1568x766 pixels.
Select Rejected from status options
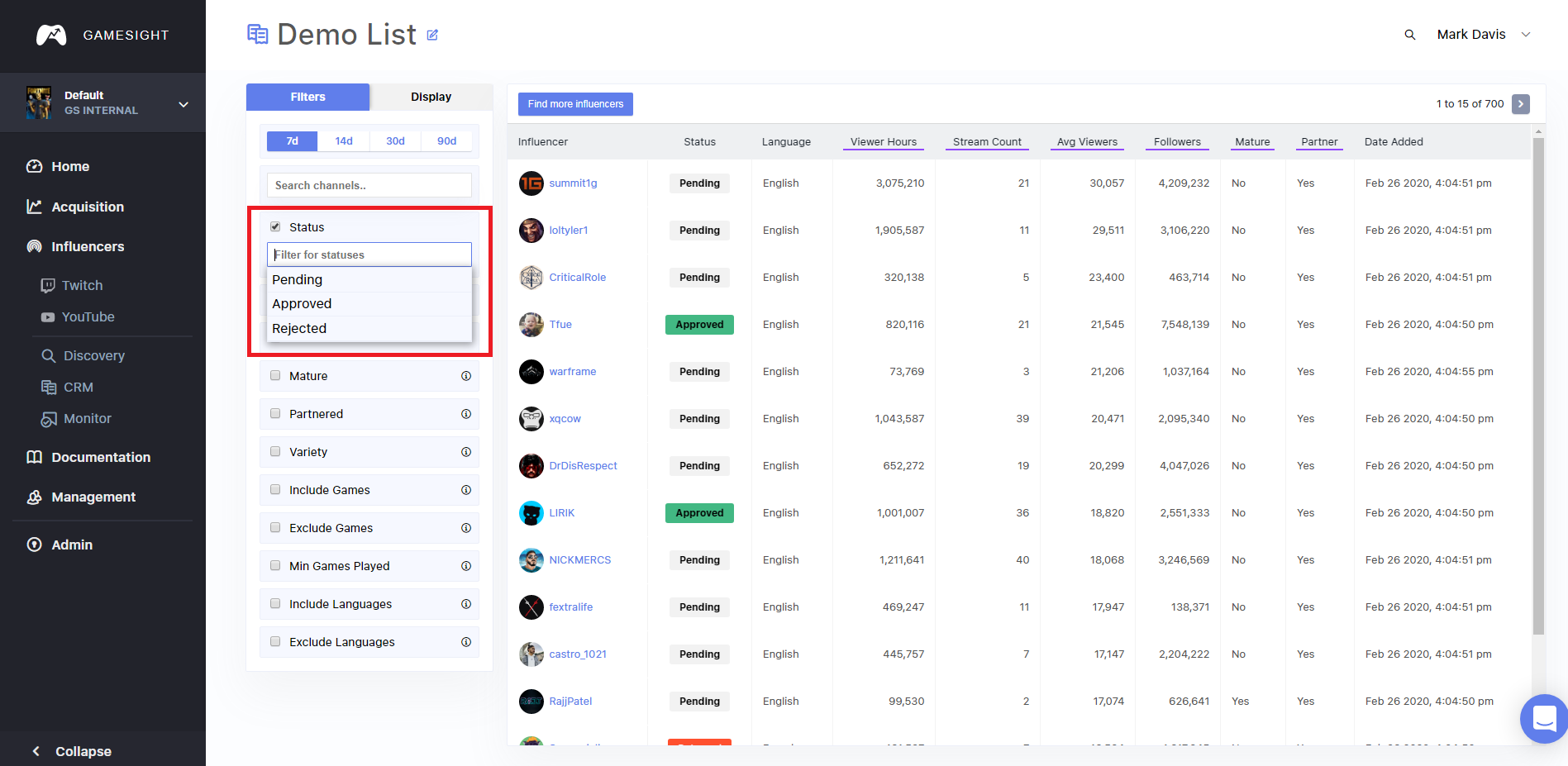click(x=369, y=329)
